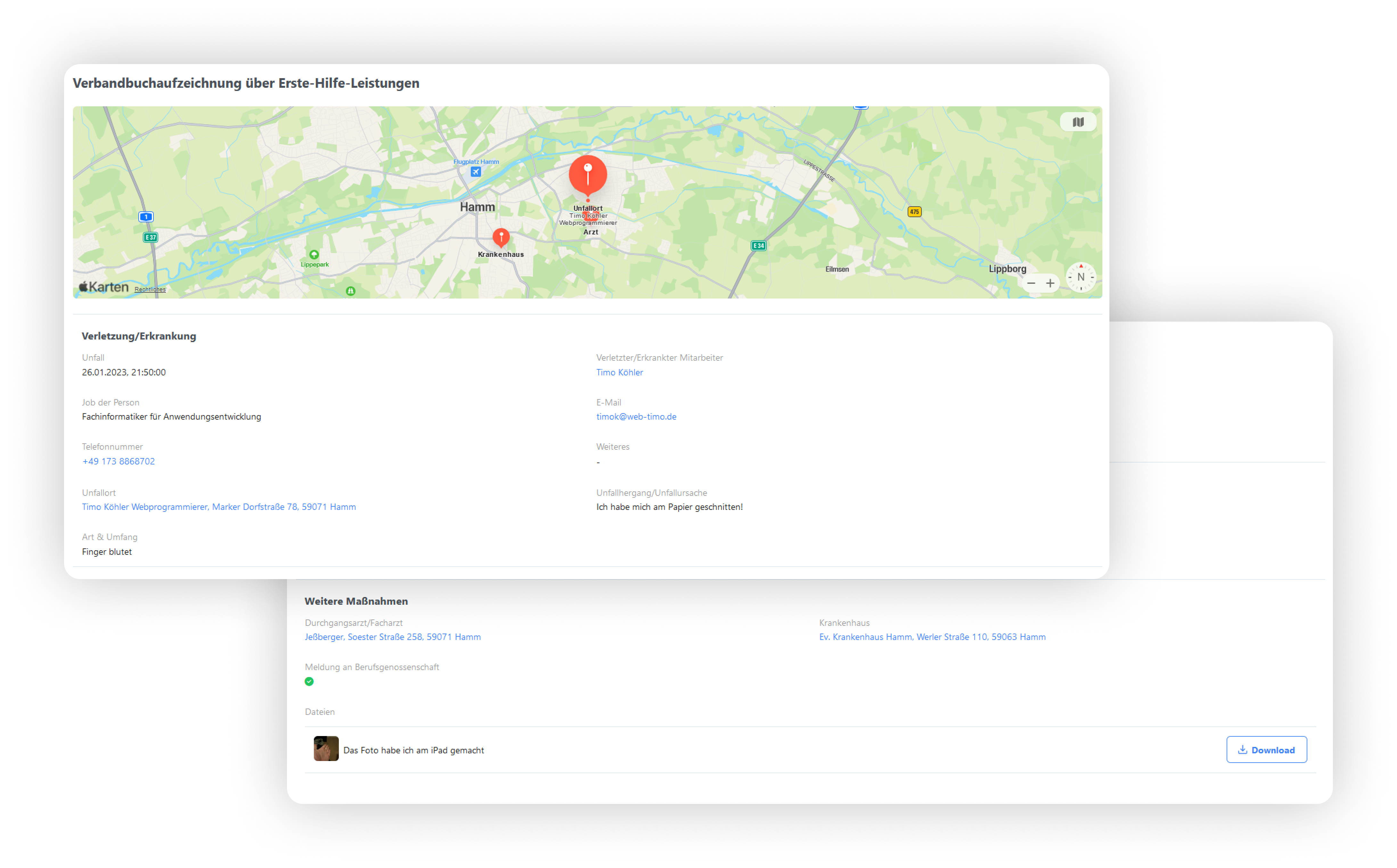Click the A1 highway shield on map
1397x868 pixels.
146,217
